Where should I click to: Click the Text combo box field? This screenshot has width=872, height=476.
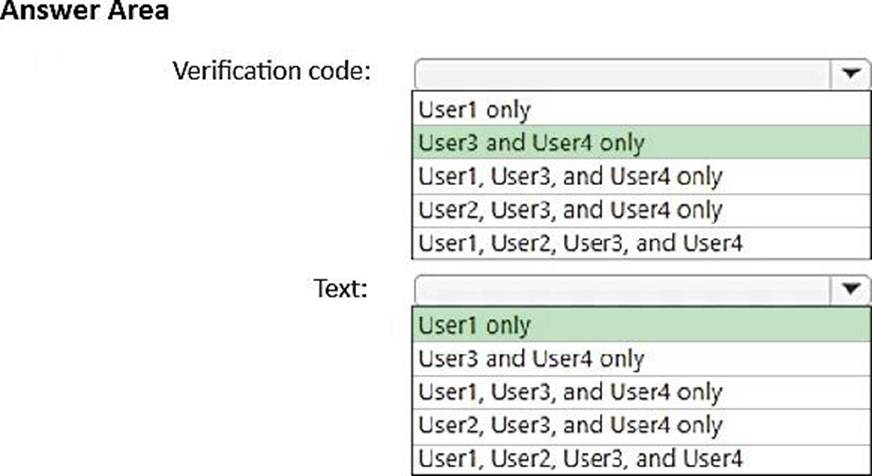(x=642, y=289)
